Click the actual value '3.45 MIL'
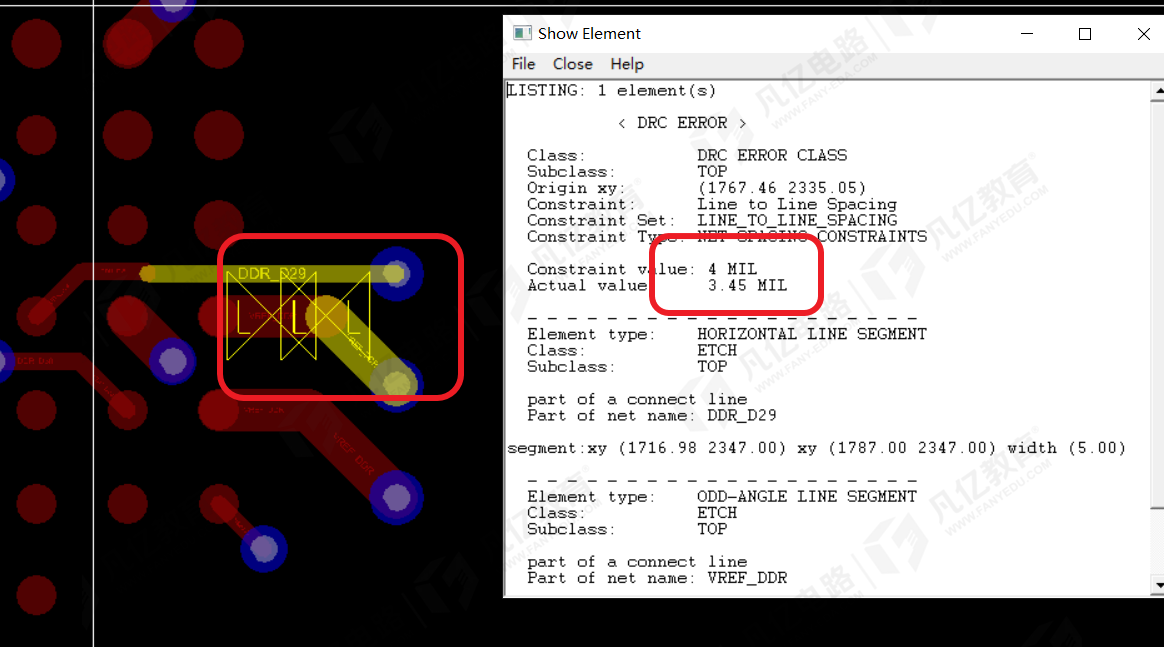Viewport: 1164px width, 647px height. click(x=747, y=286)
